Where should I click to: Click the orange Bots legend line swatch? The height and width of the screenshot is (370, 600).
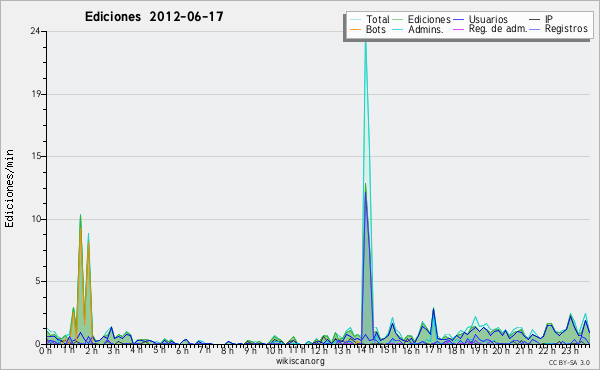coord(355,29)
